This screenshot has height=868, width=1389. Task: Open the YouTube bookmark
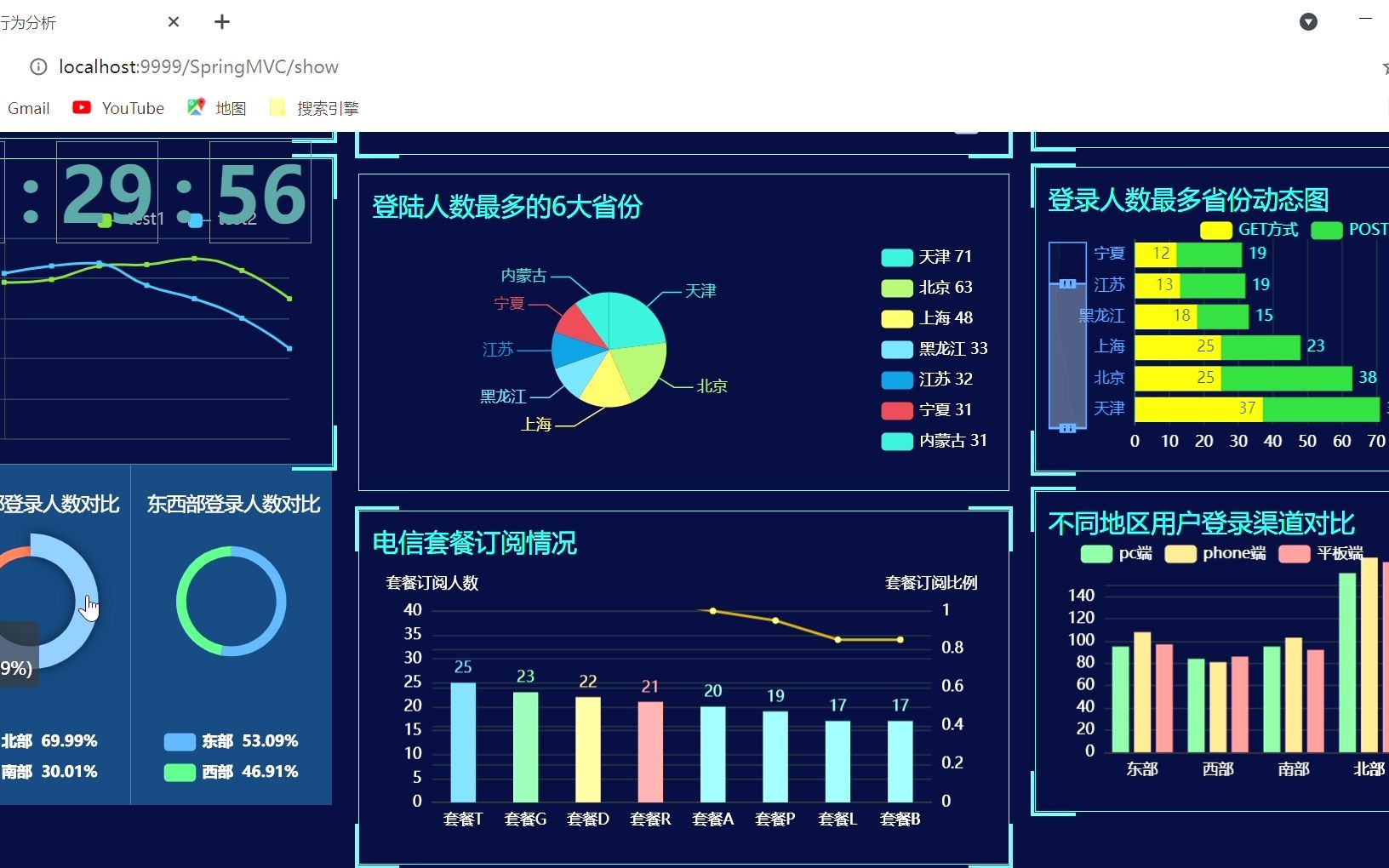point(118,108)
